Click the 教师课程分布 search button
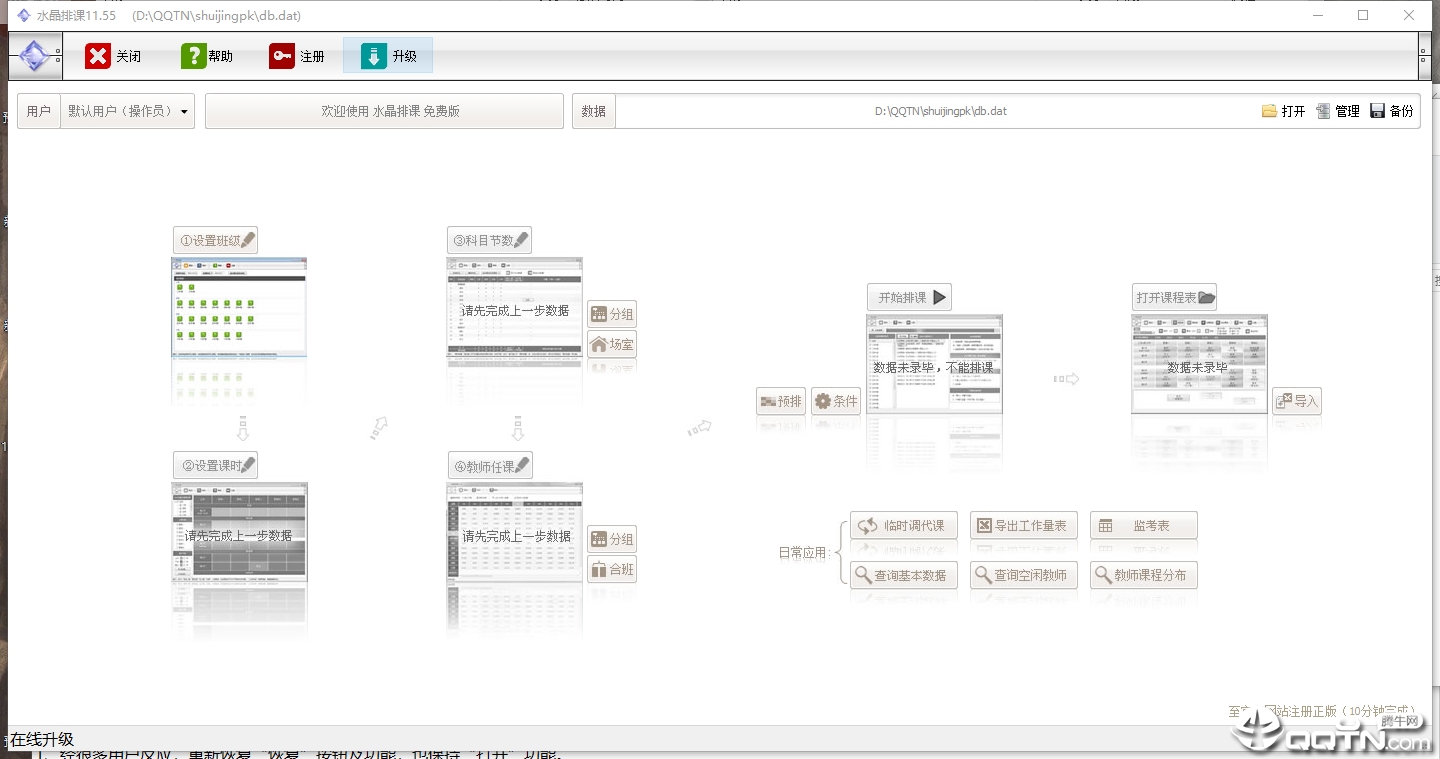 pyautogui.click(x=1144, y=575)
